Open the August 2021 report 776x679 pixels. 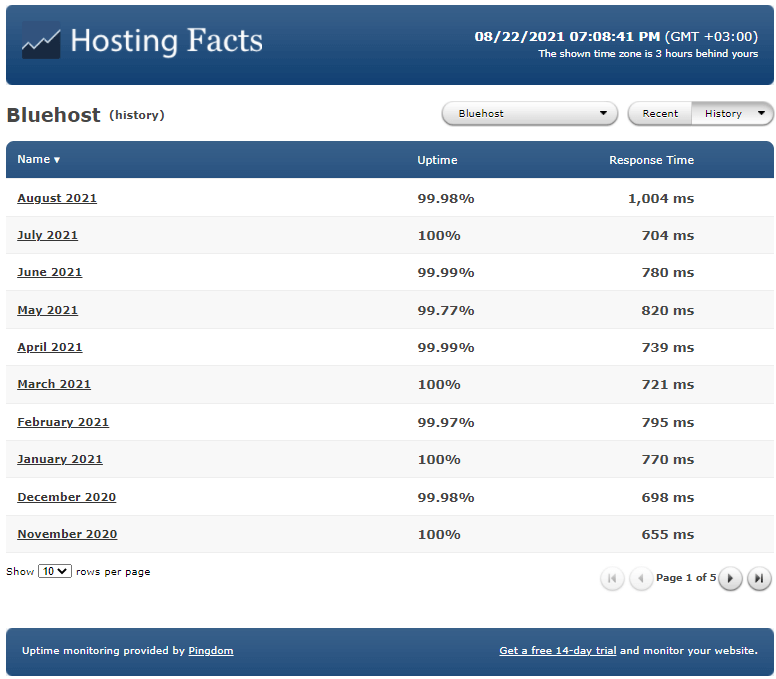point(57,198)
